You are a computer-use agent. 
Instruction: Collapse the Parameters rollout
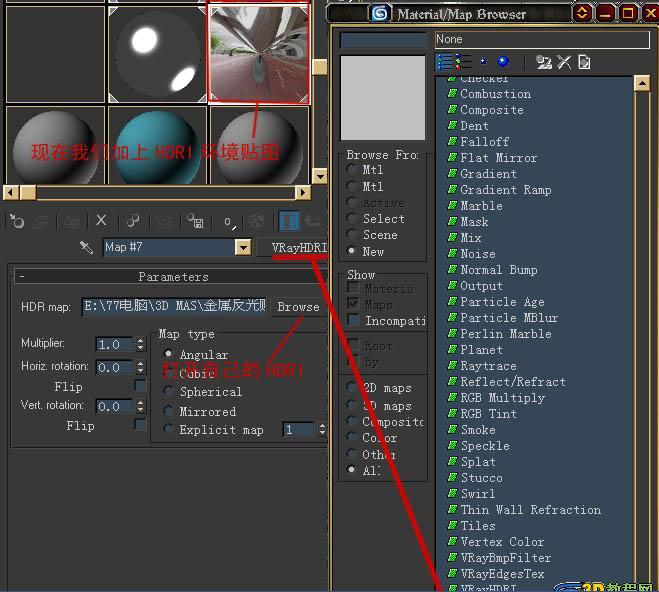pyautogui.click(x=22, y=276)
